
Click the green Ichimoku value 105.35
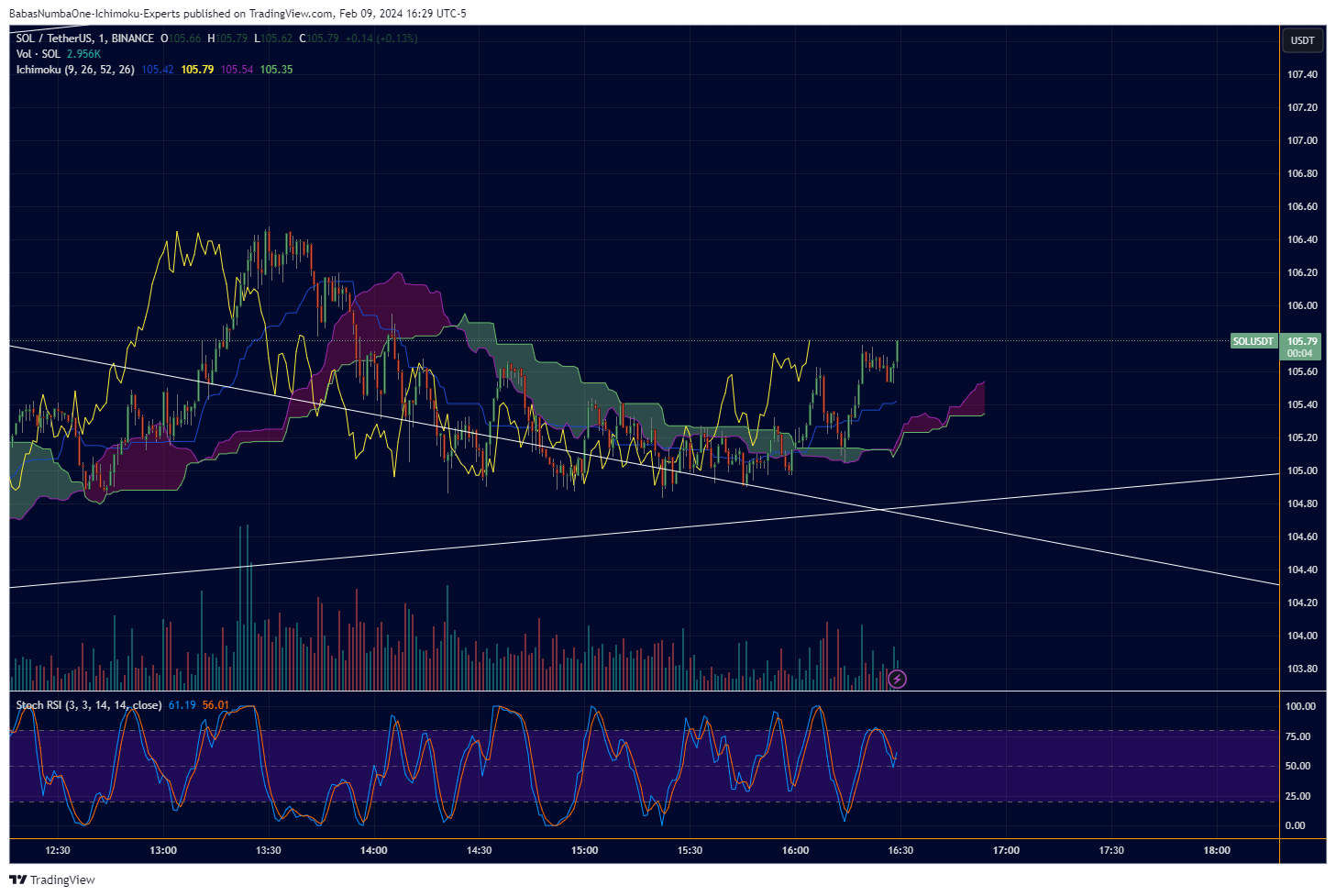coord(276,70)
